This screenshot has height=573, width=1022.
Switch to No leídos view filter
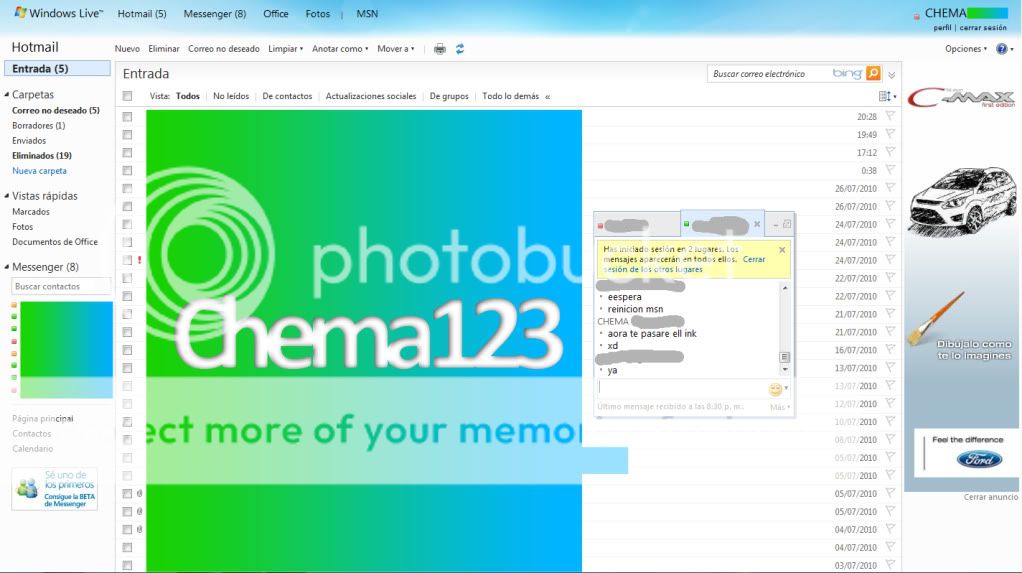231,96
